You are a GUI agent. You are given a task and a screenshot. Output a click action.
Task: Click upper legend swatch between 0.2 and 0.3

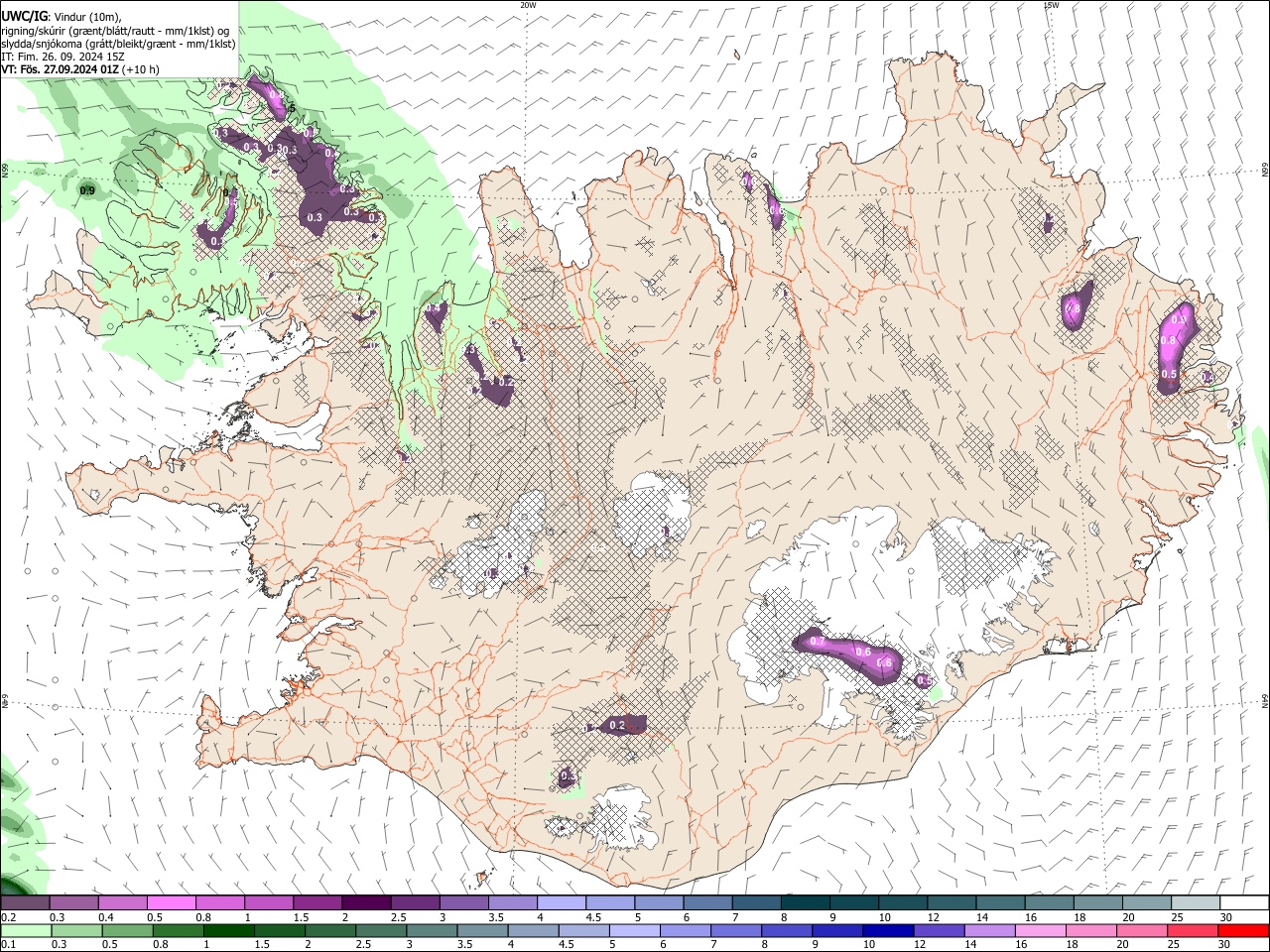click(25, 903)
